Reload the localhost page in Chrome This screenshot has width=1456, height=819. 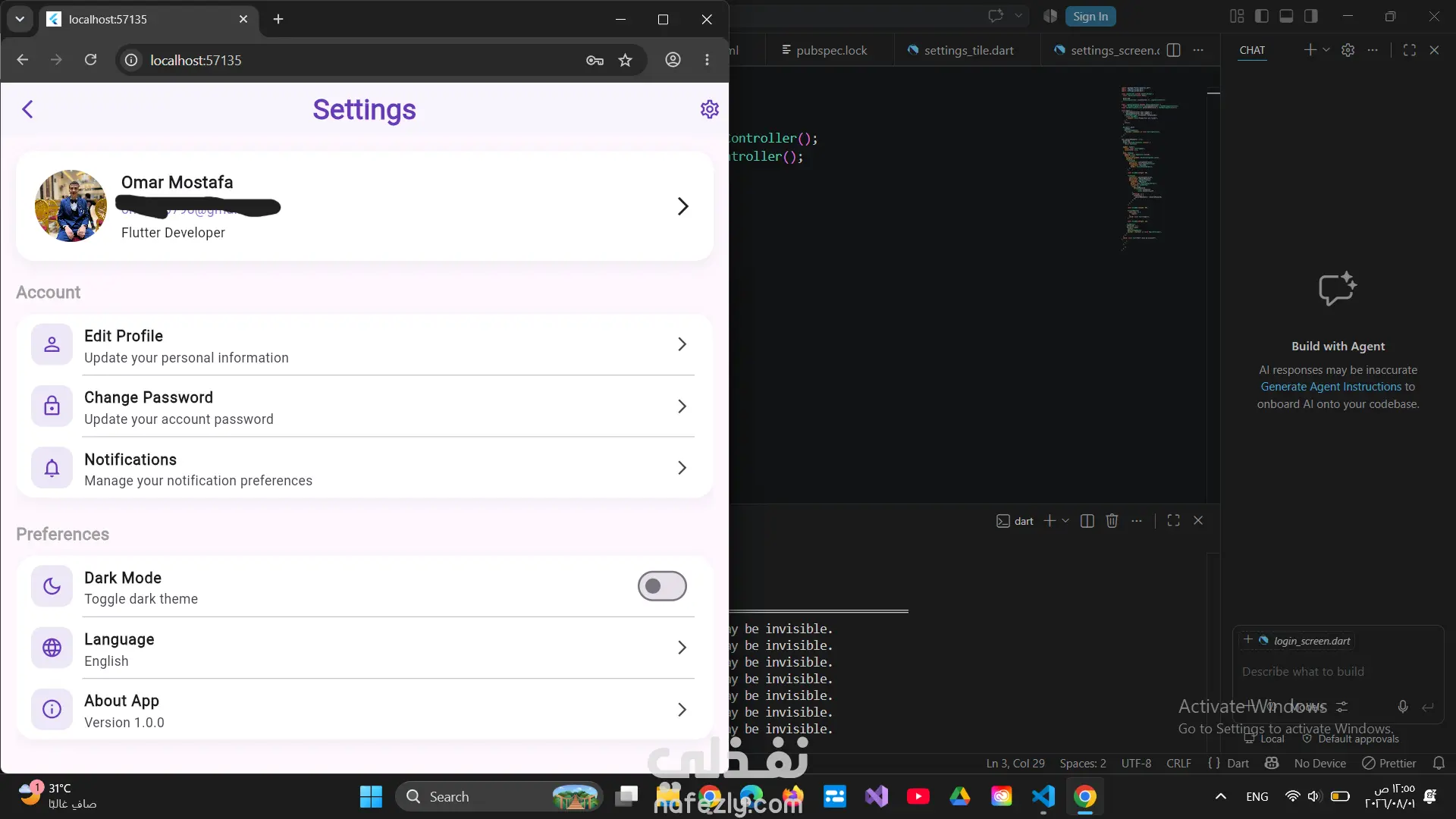pyautogui.click(x=90, y=60)
